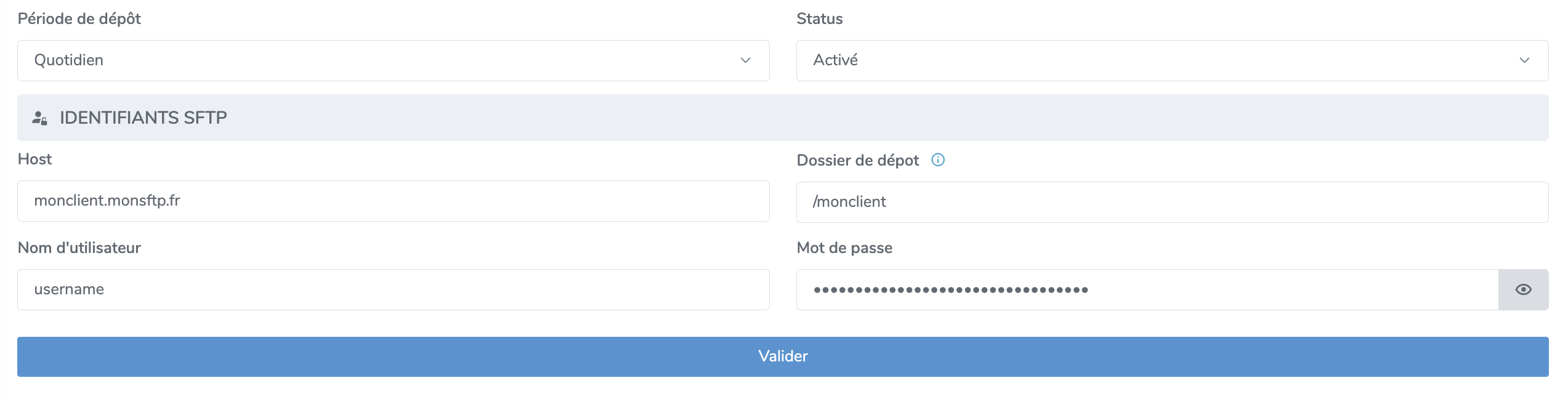Submit the form with Valider button

pos(783,357)
